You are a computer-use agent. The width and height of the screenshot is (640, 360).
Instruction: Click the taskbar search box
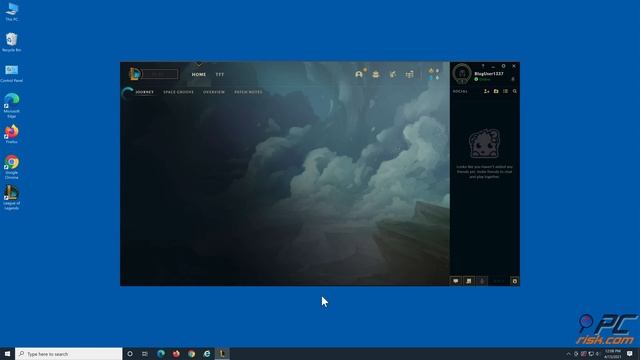click(x=69, y=354)
